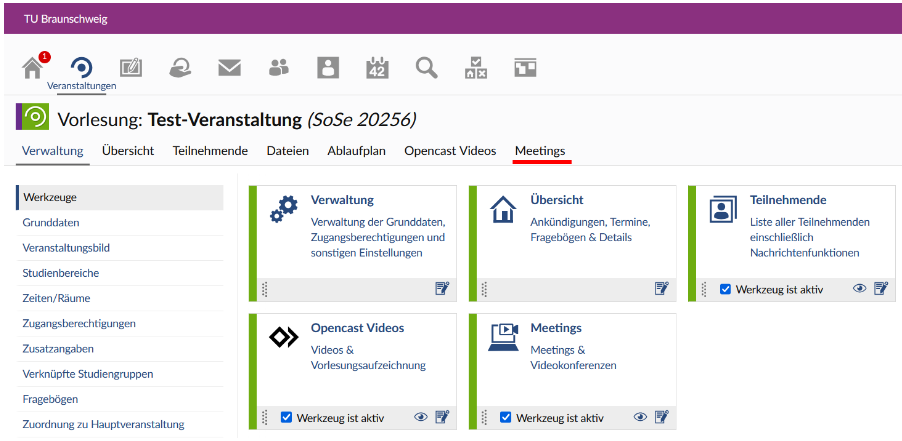This screenshot has height=441, width=902.
Task: Click the Opencast diamond logo icon
Action: 284,337
